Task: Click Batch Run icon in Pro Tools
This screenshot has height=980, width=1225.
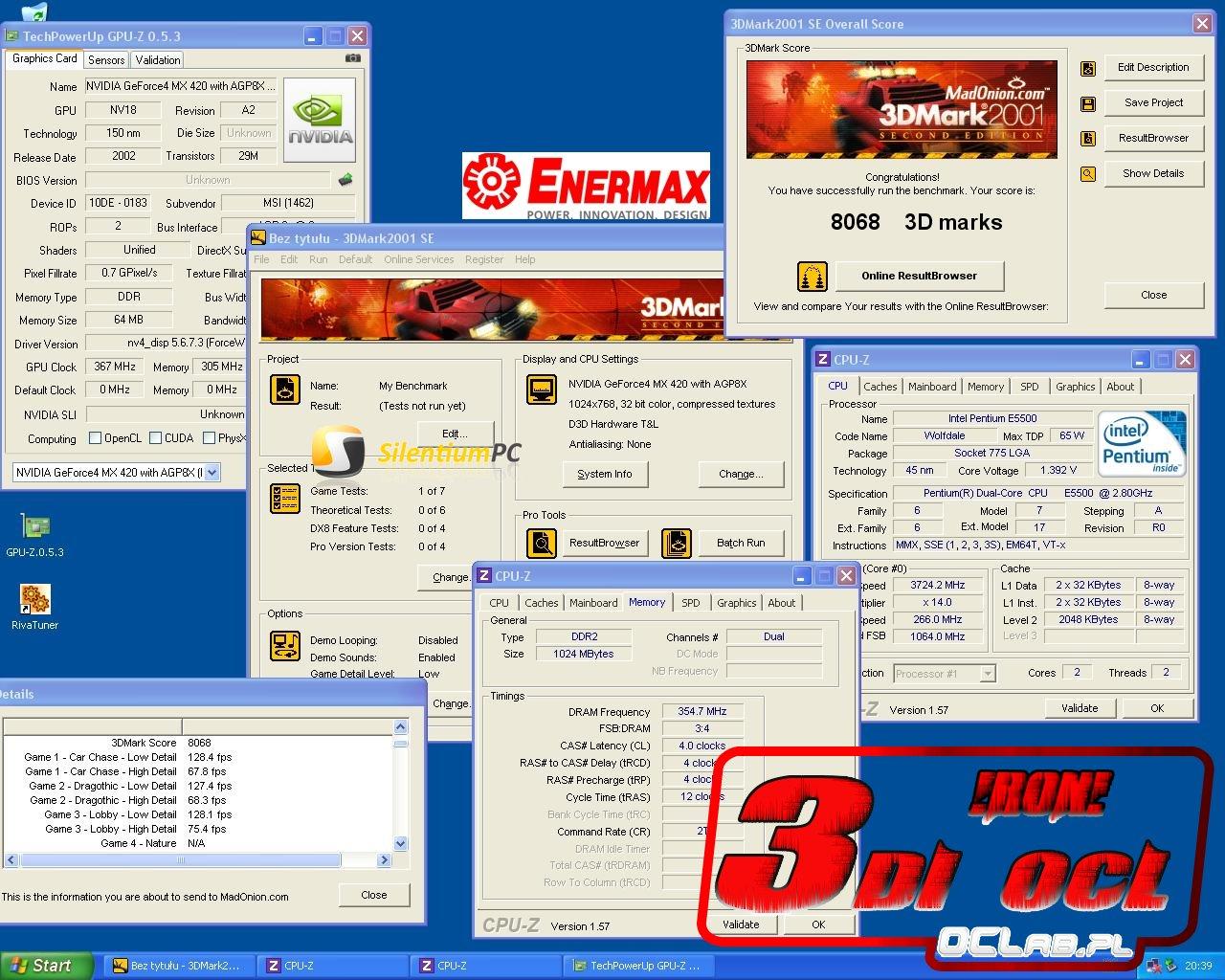Action: click(677, 544)
